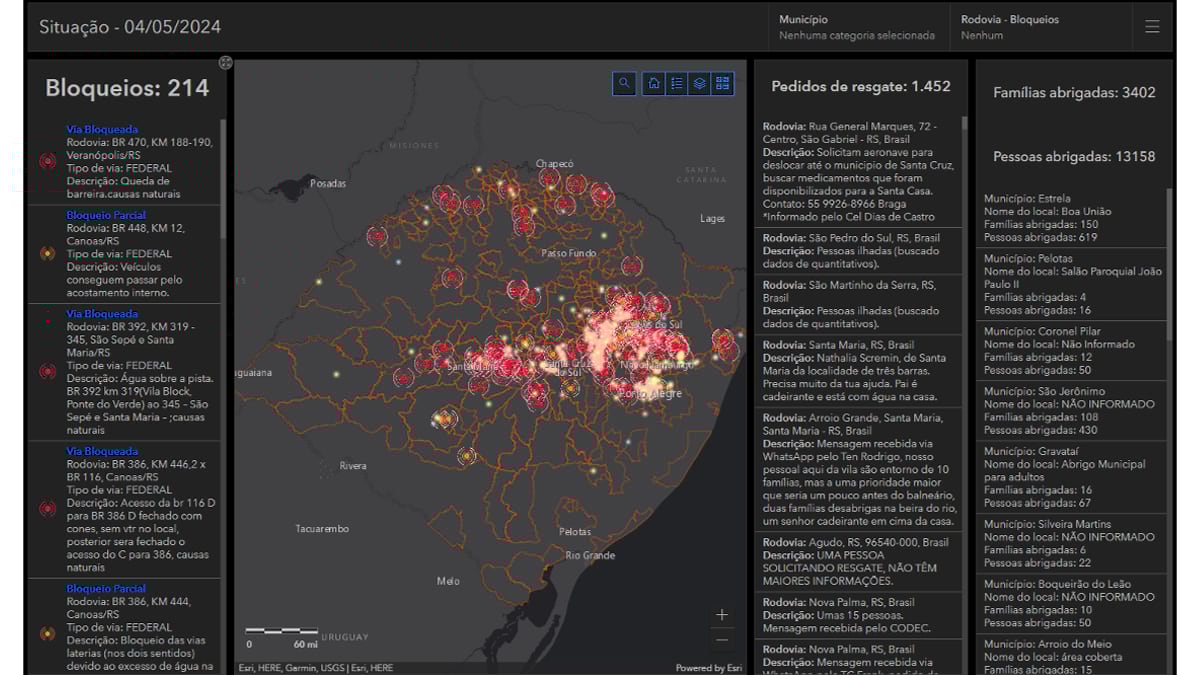This screenshot has height=675, width=1200.
Task: Select Silveira Martins shelter entry
Action: 1070,543
